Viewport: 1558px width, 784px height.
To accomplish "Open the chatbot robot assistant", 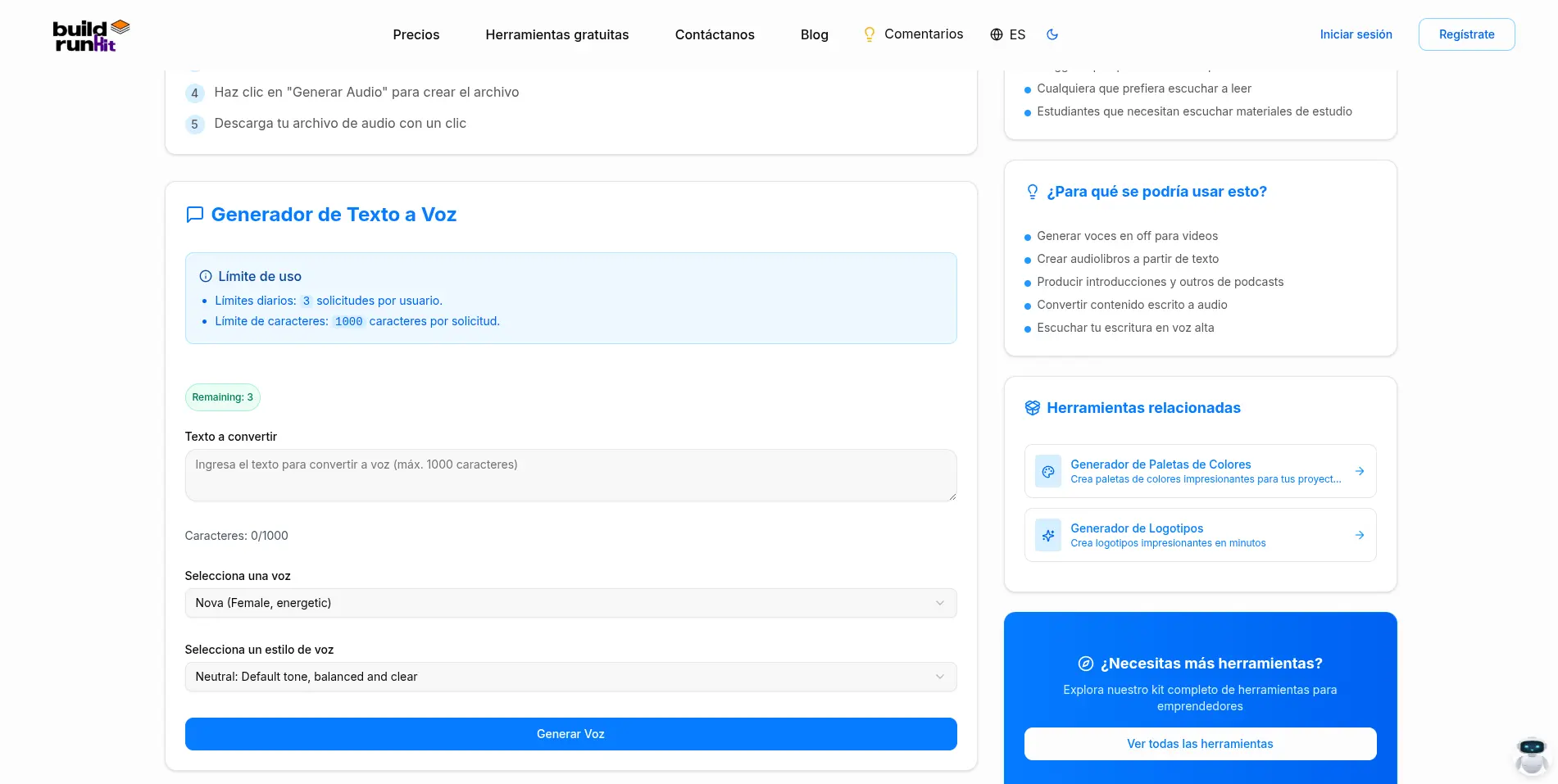I will click(1531, 755).
